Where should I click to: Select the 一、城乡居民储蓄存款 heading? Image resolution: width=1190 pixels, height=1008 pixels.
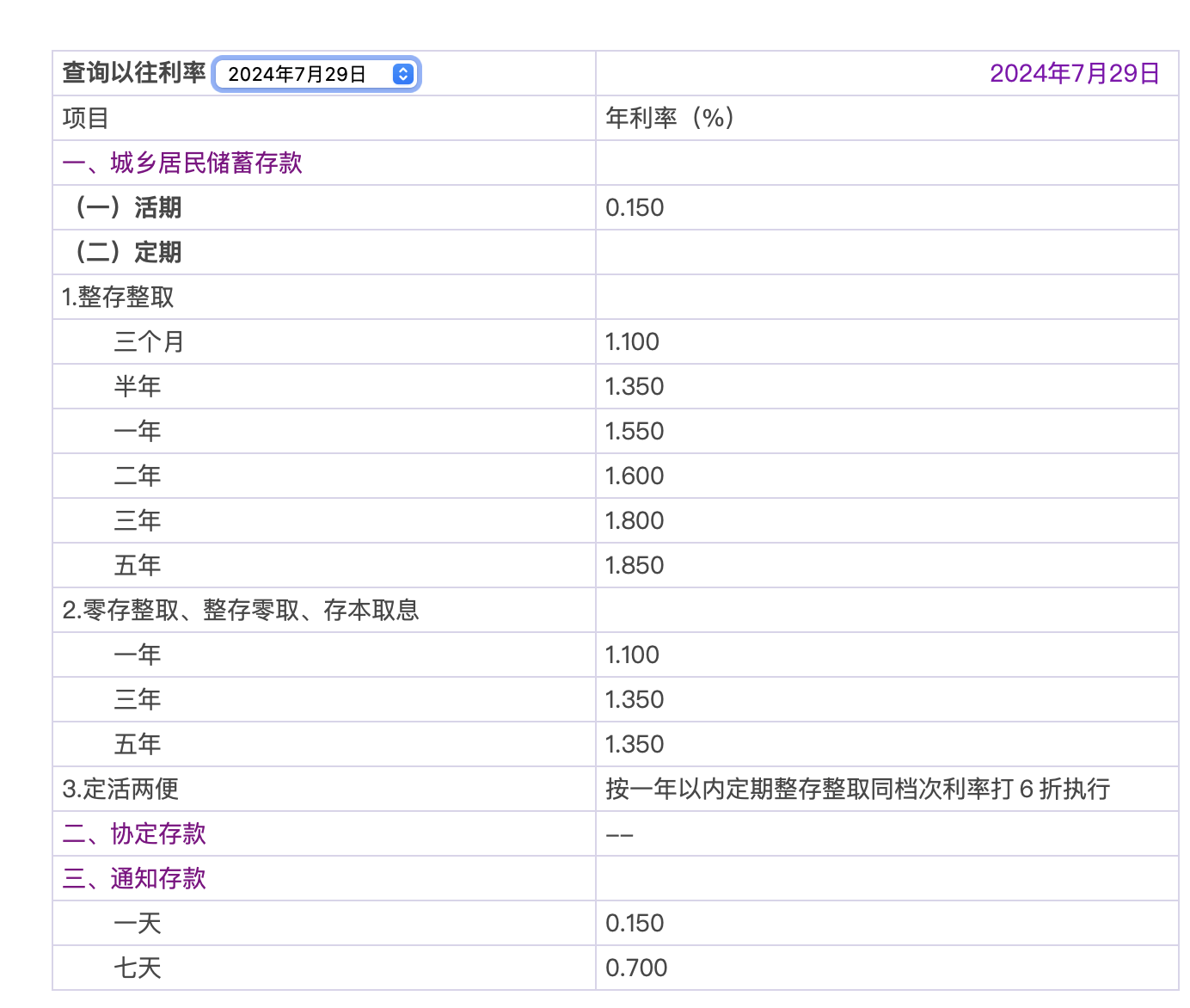pyautogui.click(x=182, y=163)
